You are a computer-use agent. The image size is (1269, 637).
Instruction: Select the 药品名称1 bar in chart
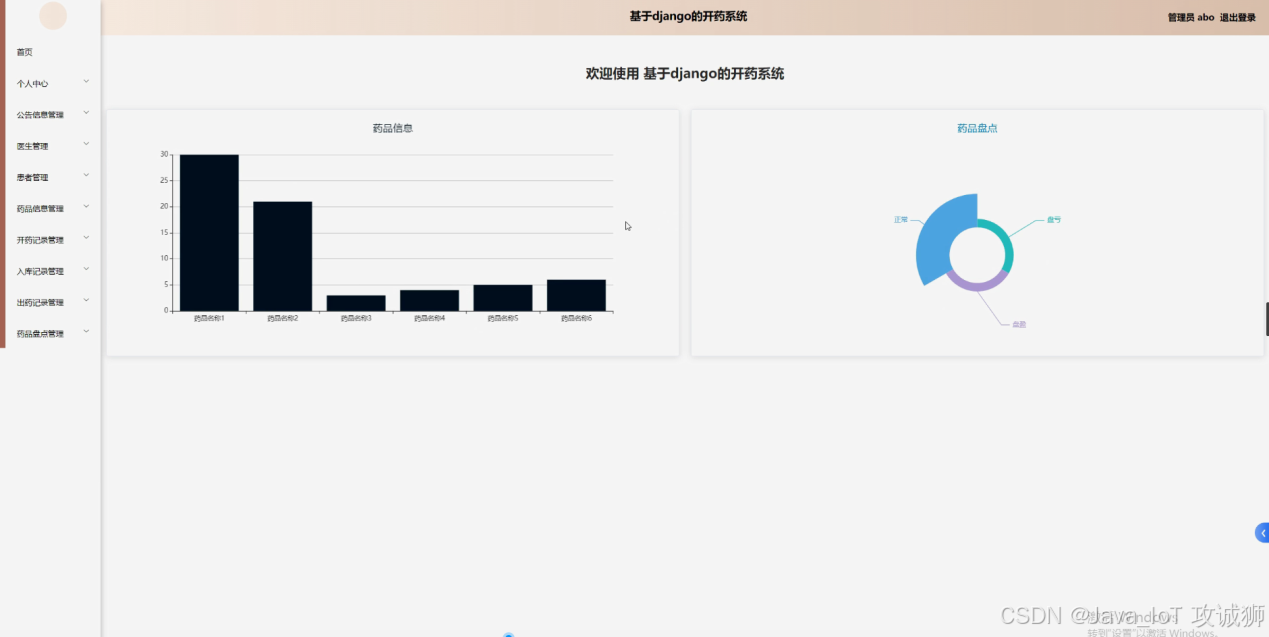(209, 233)
